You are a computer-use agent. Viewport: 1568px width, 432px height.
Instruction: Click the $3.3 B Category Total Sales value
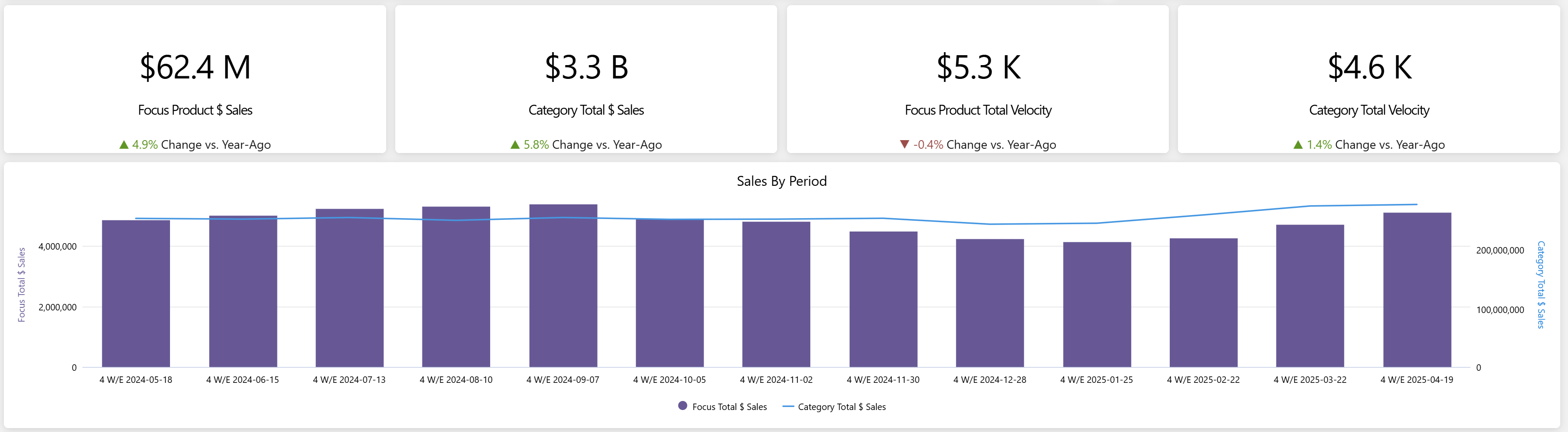586,67
